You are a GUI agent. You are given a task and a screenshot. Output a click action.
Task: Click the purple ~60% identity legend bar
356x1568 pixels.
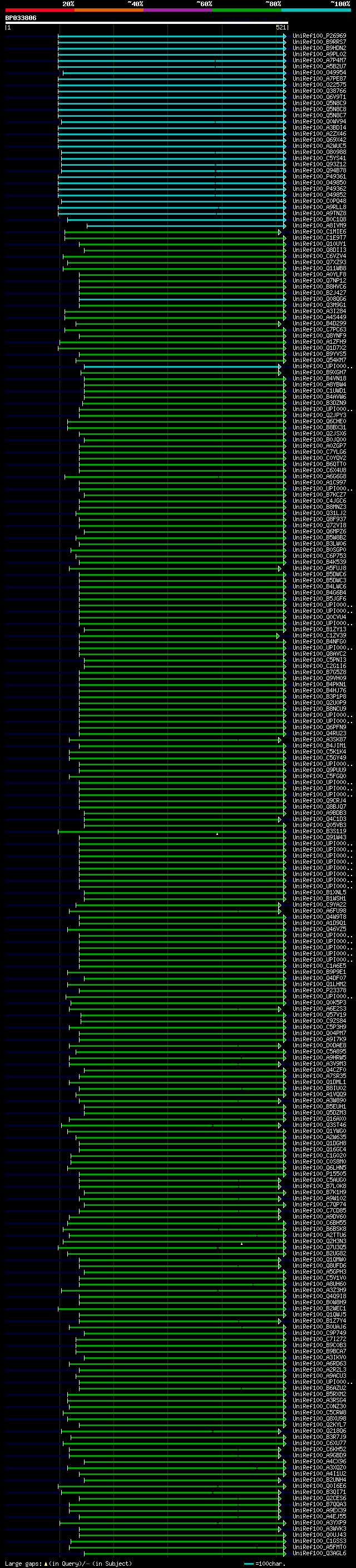pyautogui.click(x=179, y=10)
